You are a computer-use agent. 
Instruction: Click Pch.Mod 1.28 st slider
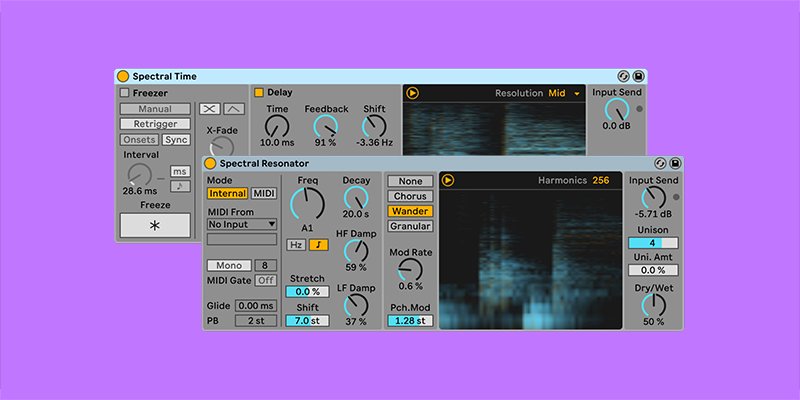click(x=410, y=321)
